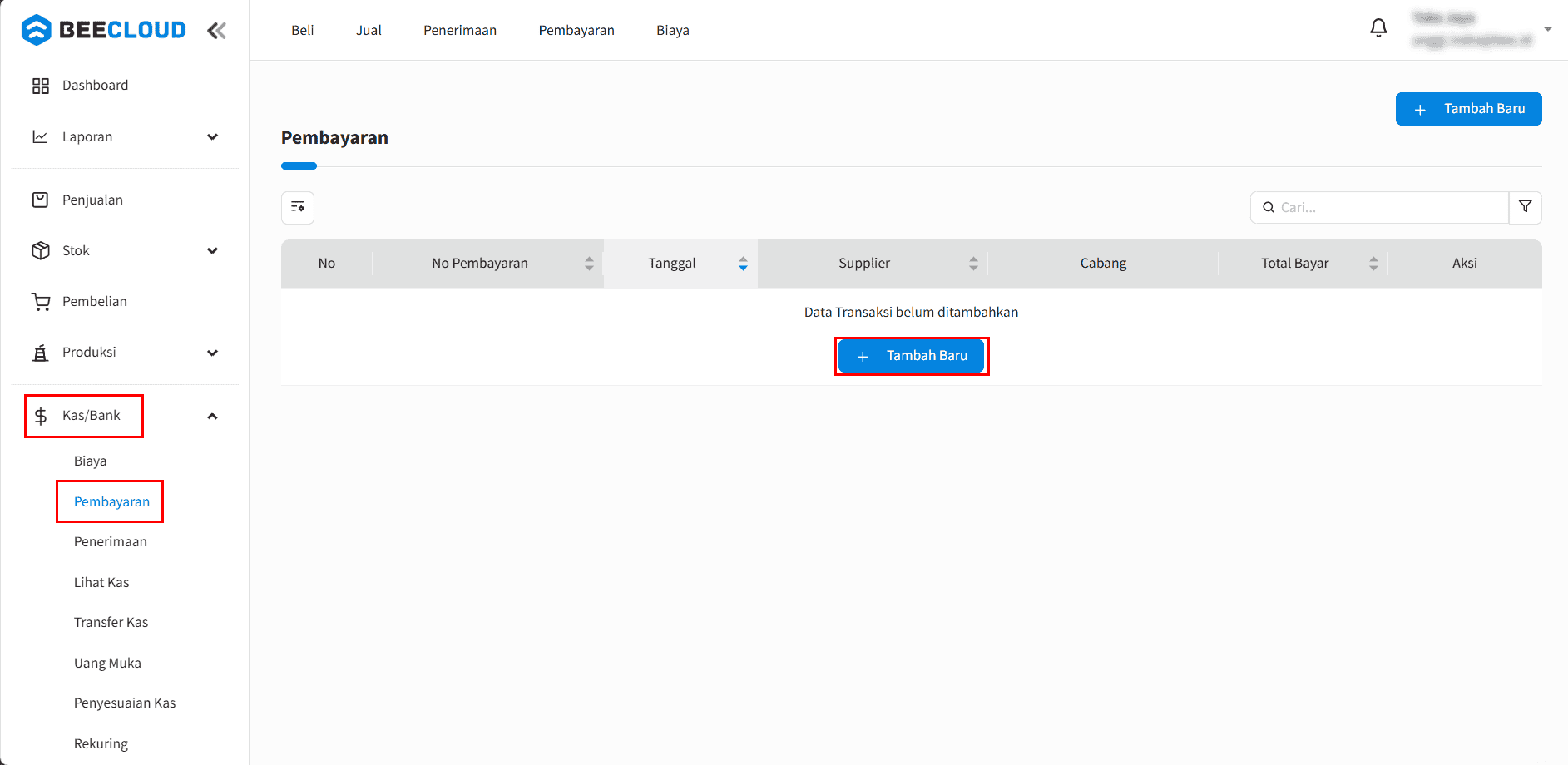Click Tambah Baru button in empty table
Image resolution: width=1568 pixels, height=765 pixels.
pyautogui.click(x=911, y=356)
